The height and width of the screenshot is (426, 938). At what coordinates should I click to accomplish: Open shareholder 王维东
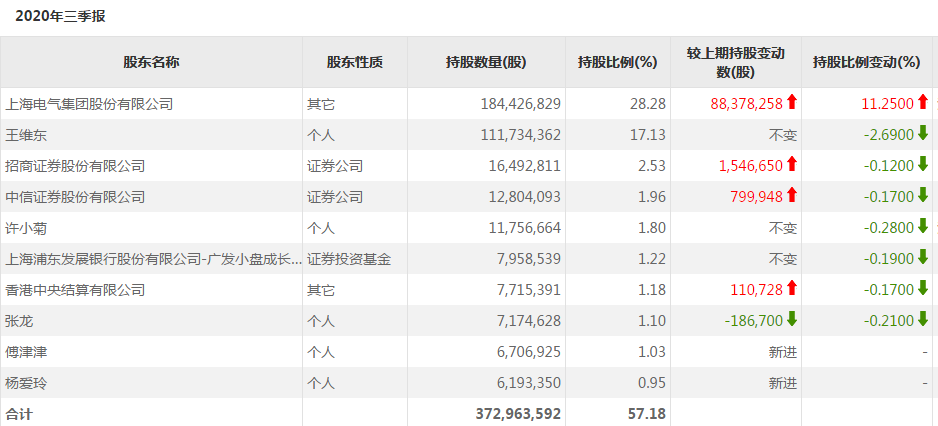(26, 135)
